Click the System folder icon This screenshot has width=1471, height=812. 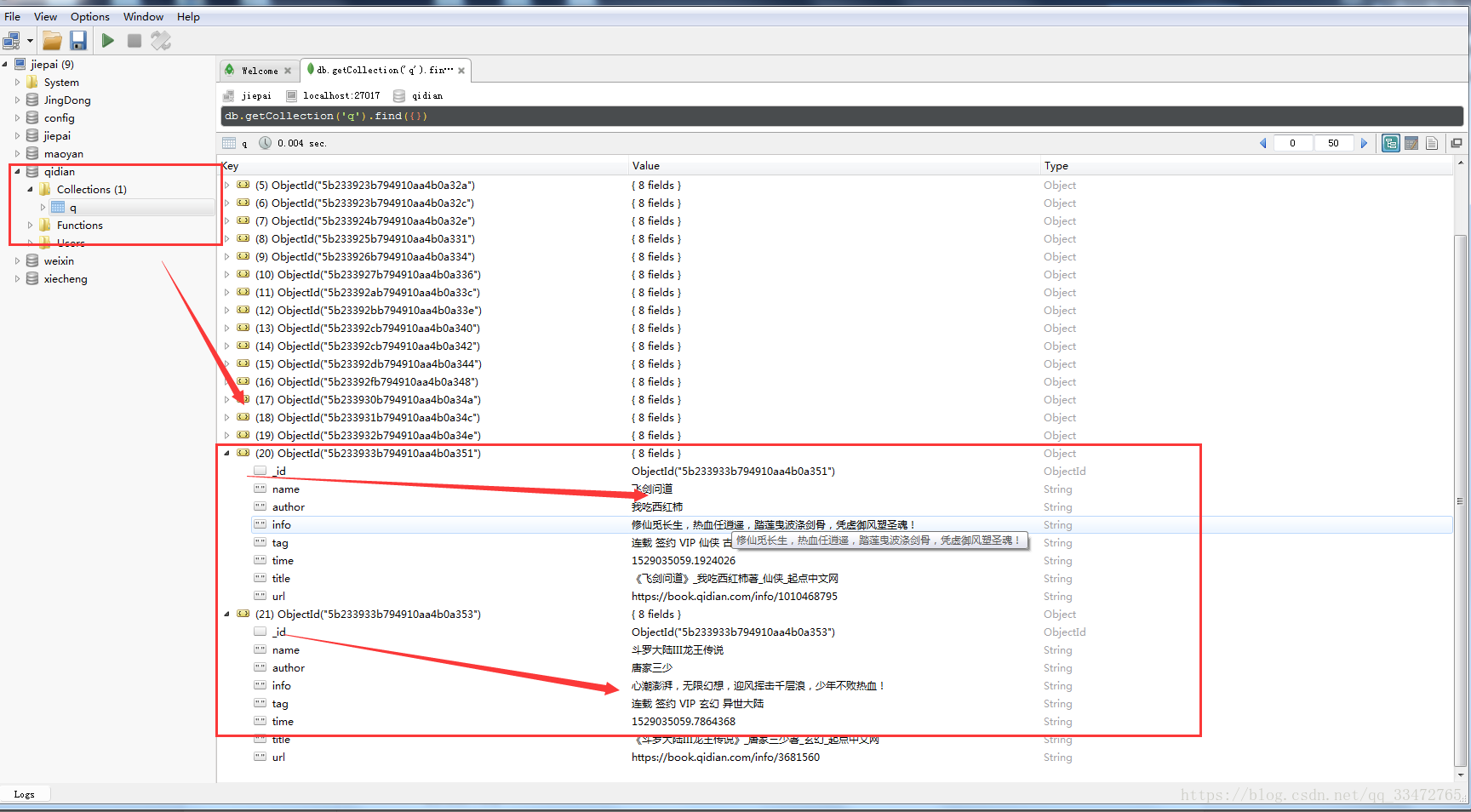point(32,82)
